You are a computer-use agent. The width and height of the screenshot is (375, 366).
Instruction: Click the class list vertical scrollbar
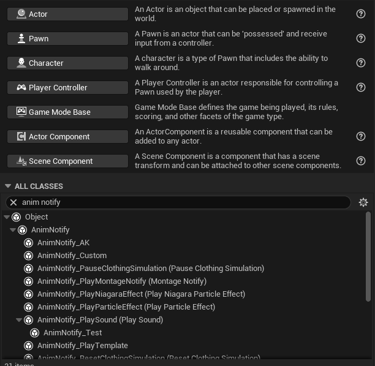368,257
